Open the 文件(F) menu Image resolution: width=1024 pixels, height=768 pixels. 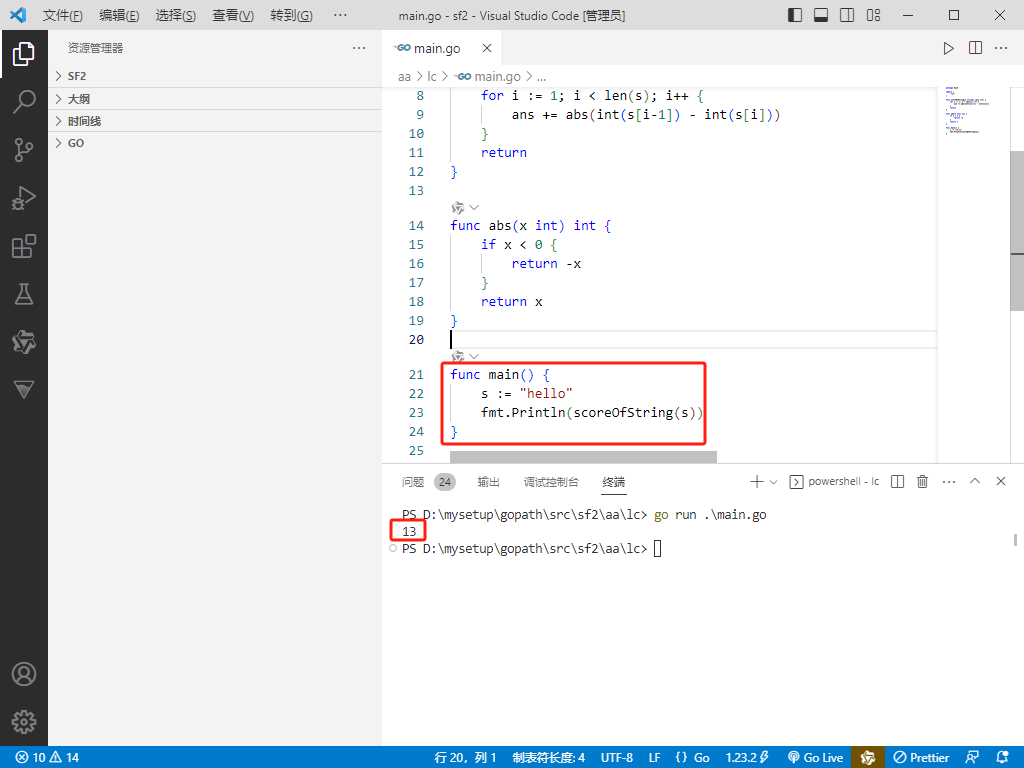coord(63,15)
